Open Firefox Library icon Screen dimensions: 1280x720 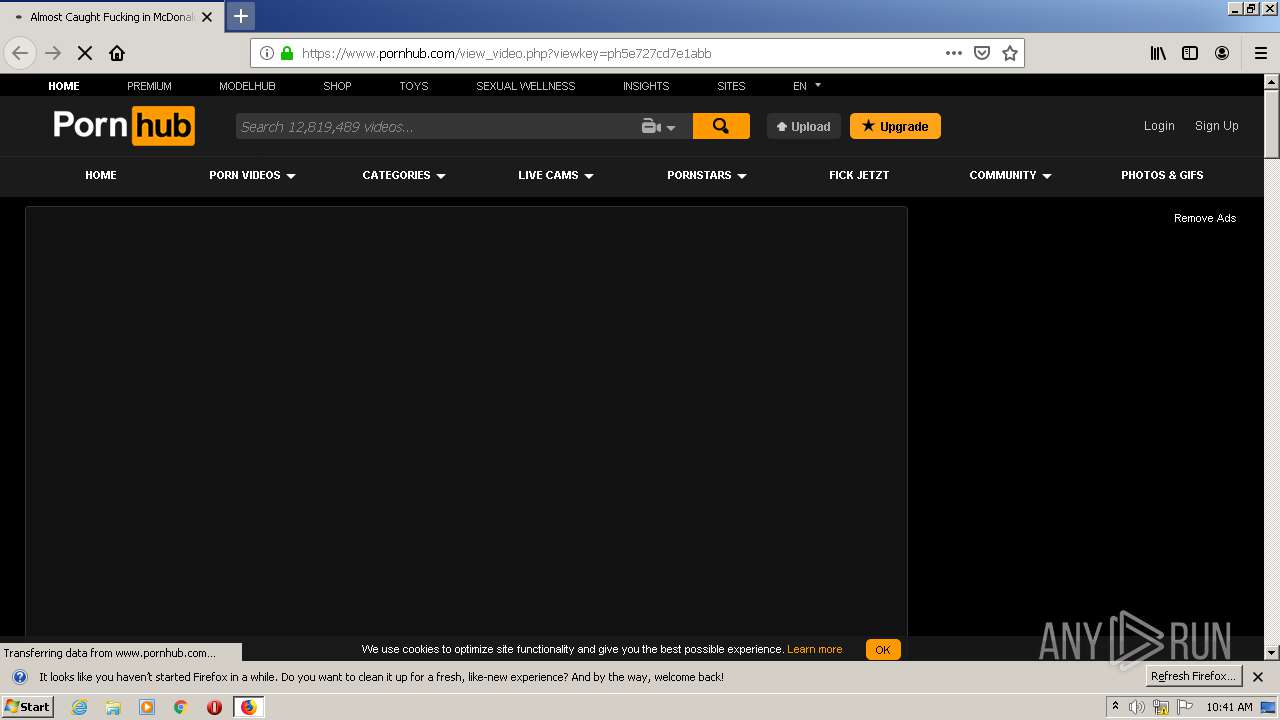pos(1158,53)
